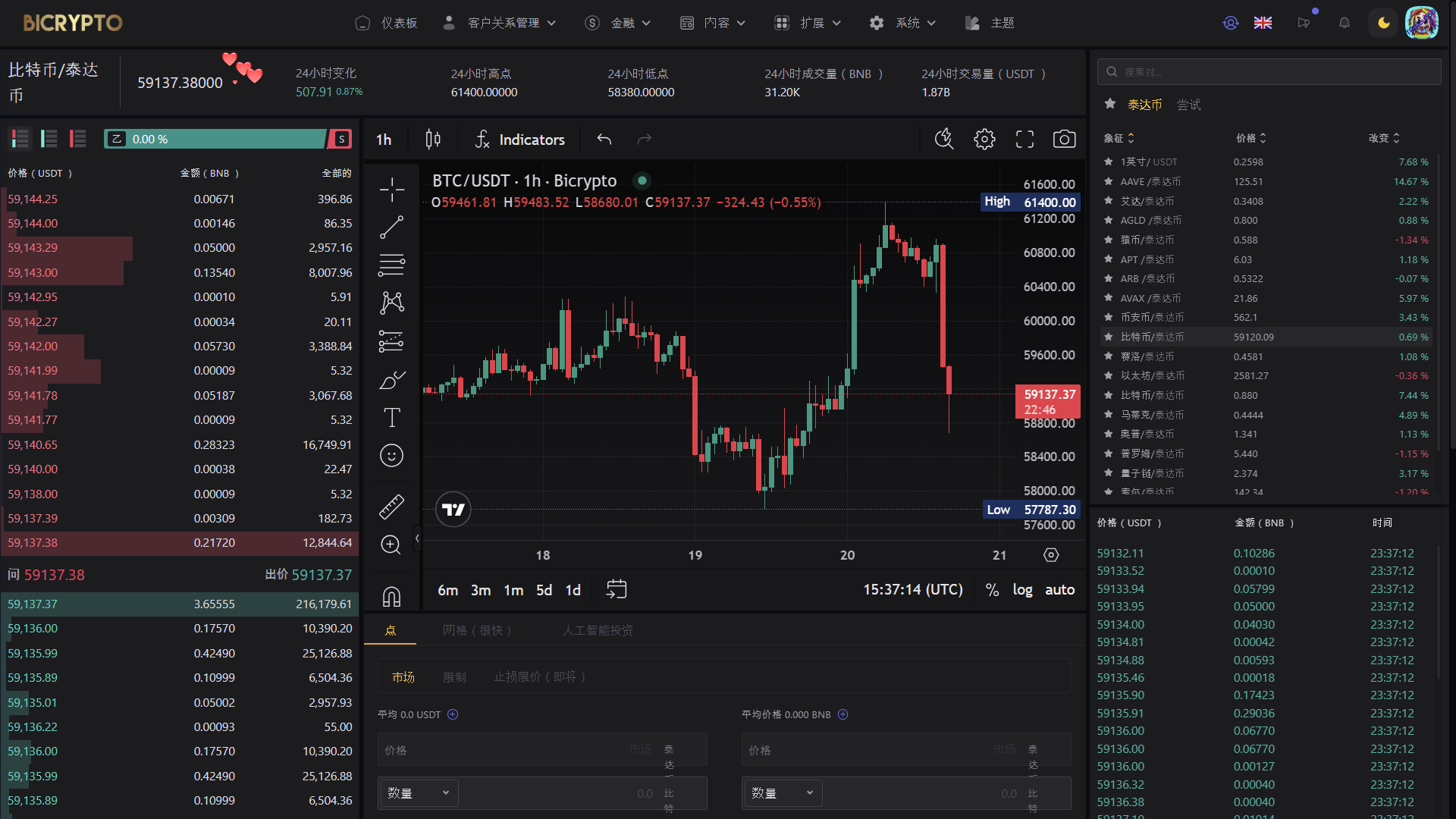1456x819 pixels.
Task: Open the chart screenshot camera
Action: coord(1064,140)
